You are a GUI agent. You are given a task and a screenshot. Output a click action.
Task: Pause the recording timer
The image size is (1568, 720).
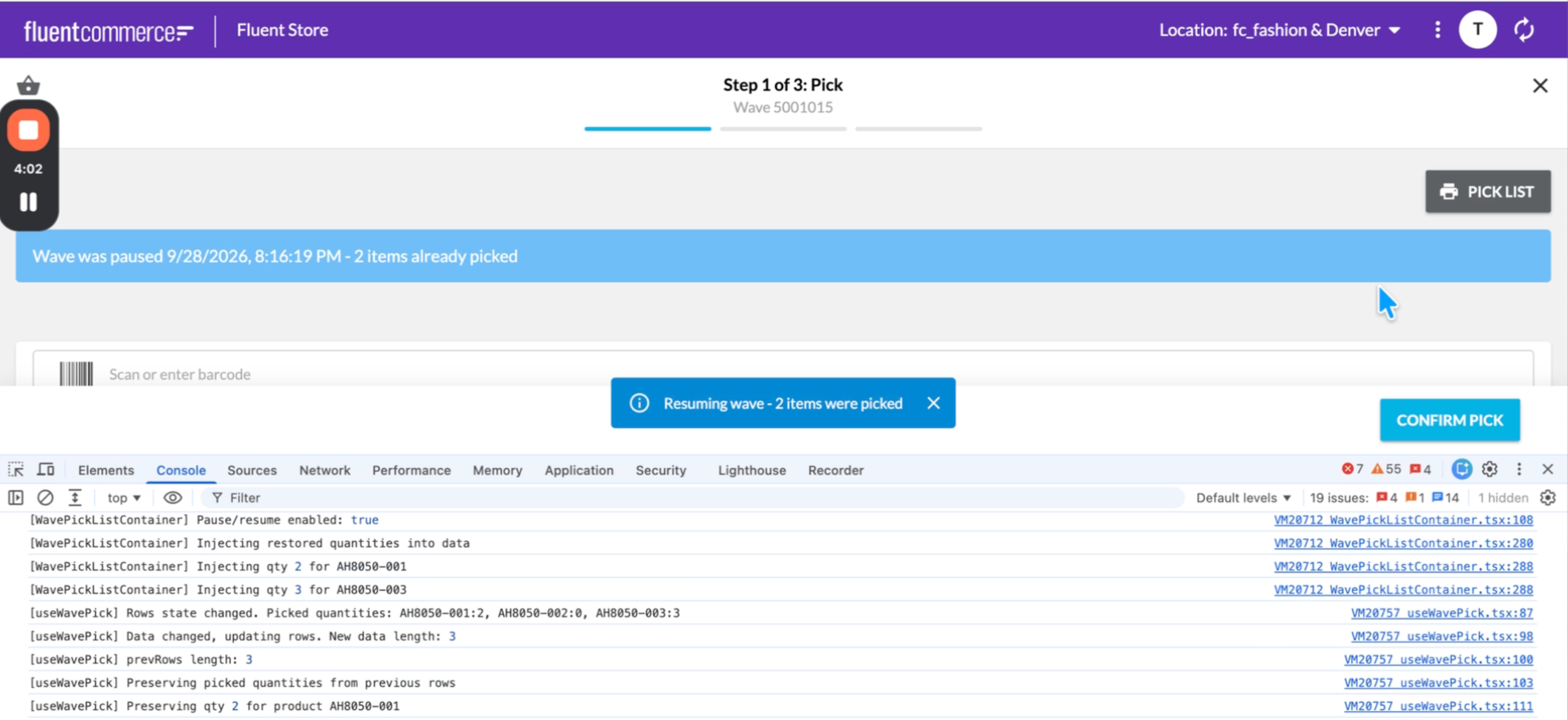[x=28, y=202]
